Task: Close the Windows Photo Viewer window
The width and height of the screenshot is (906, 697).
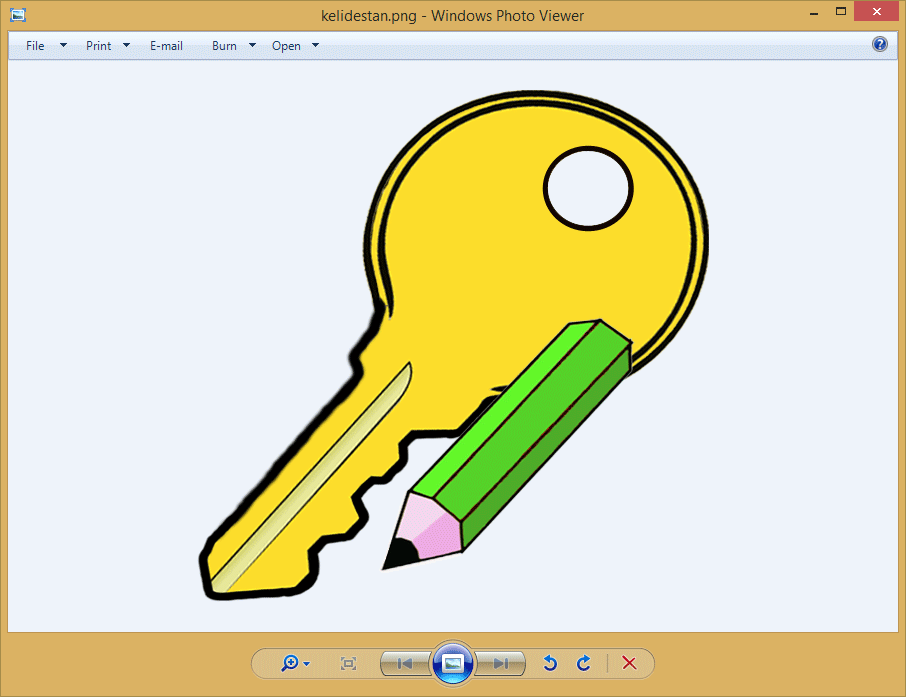Action: pos(877,12)
